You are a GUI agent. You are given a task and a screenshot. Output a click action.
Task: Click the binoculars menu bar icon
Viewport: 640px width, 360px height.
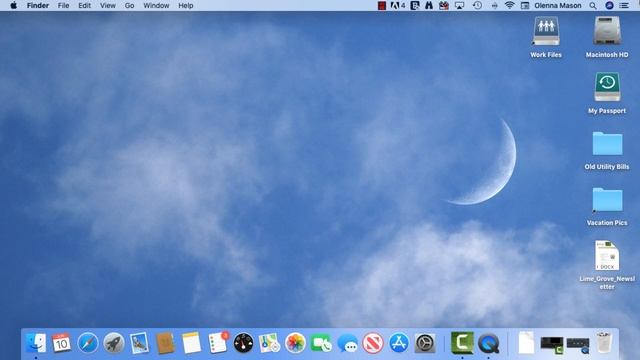[429, 6]
